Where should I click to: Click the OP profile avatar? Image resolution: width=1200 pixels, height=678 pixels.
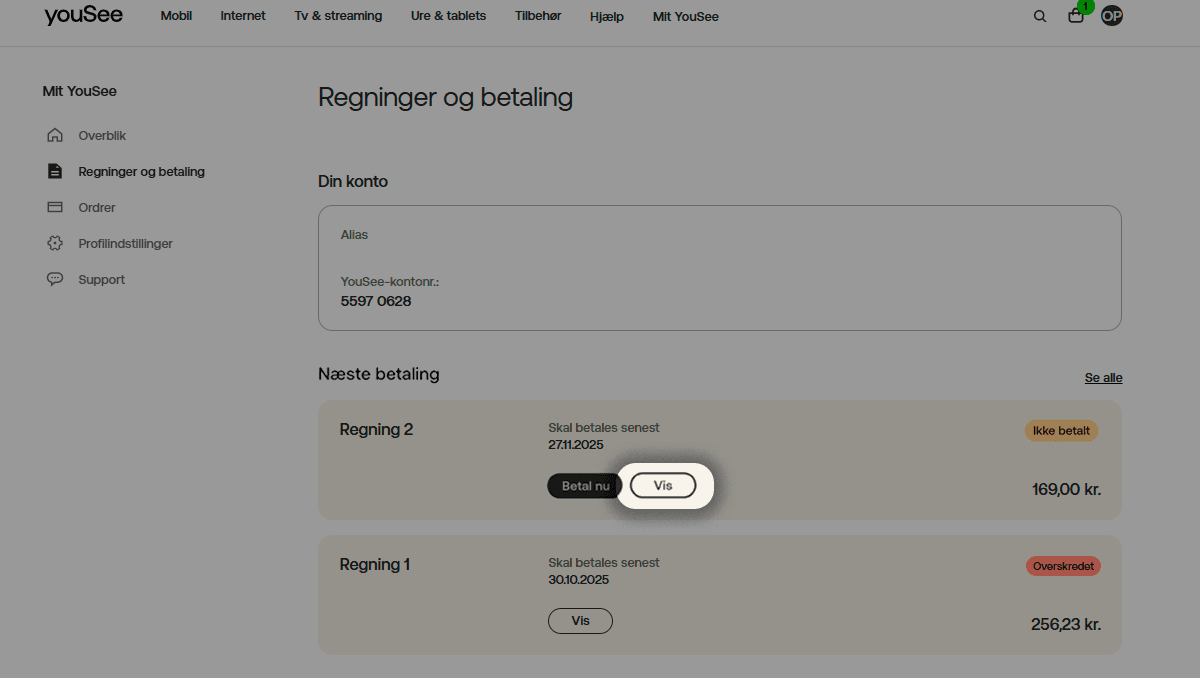pyautogui.click(x=1111, y=16)
